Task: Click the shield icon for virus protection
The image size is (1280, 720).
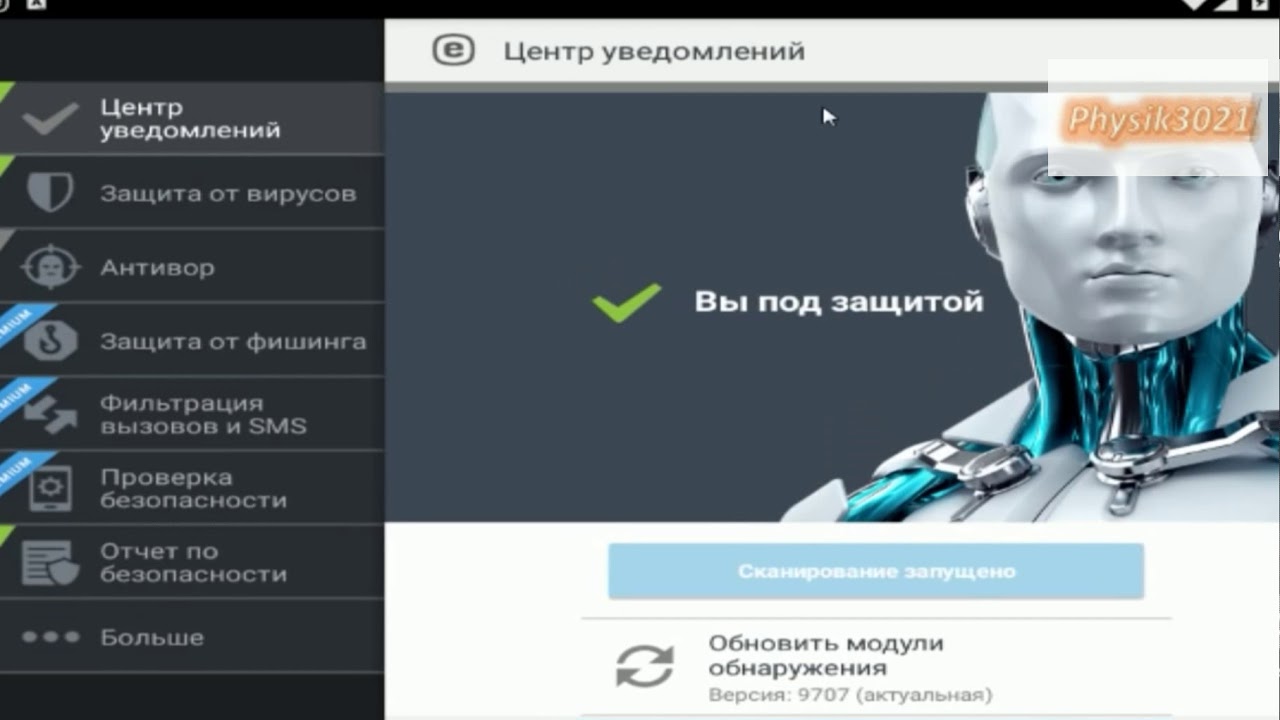Action: point(50,193)
